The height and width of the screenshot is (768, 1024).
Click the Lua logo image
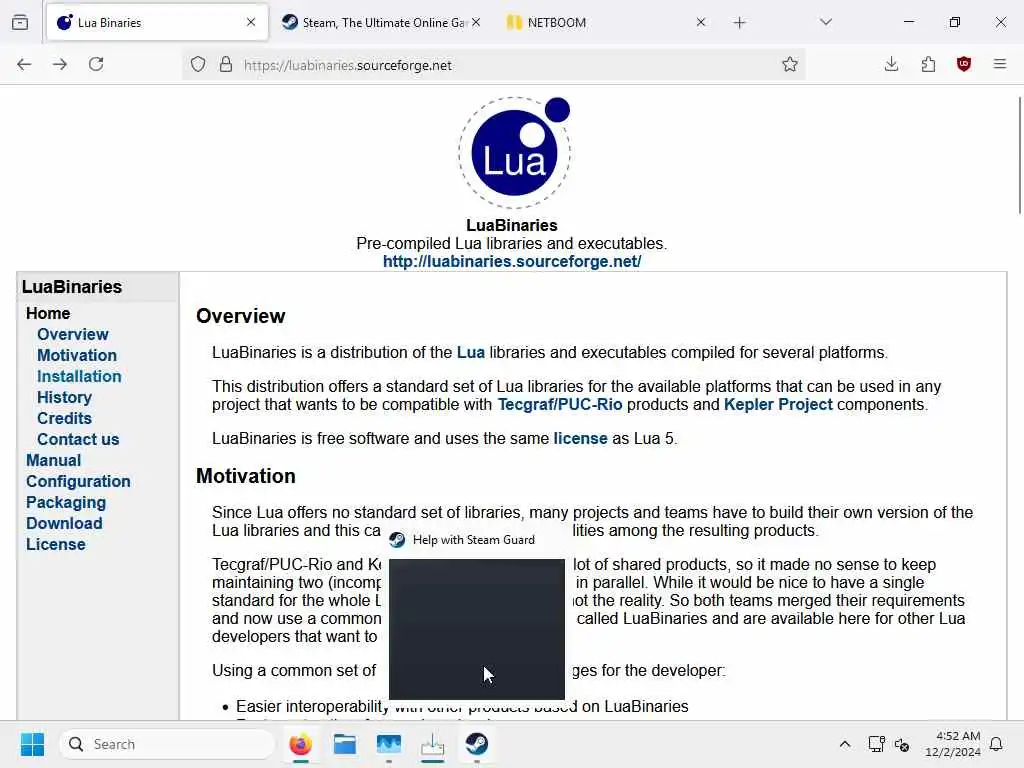click(514, 152)
